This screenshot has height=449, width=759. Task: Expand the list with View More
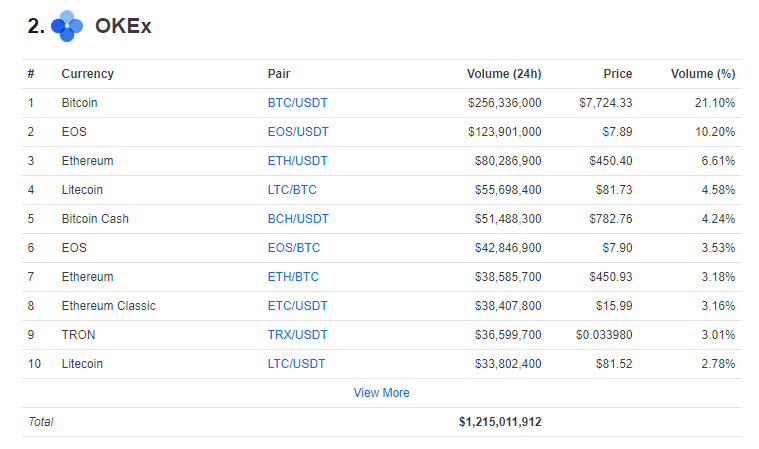pos(381,393)
